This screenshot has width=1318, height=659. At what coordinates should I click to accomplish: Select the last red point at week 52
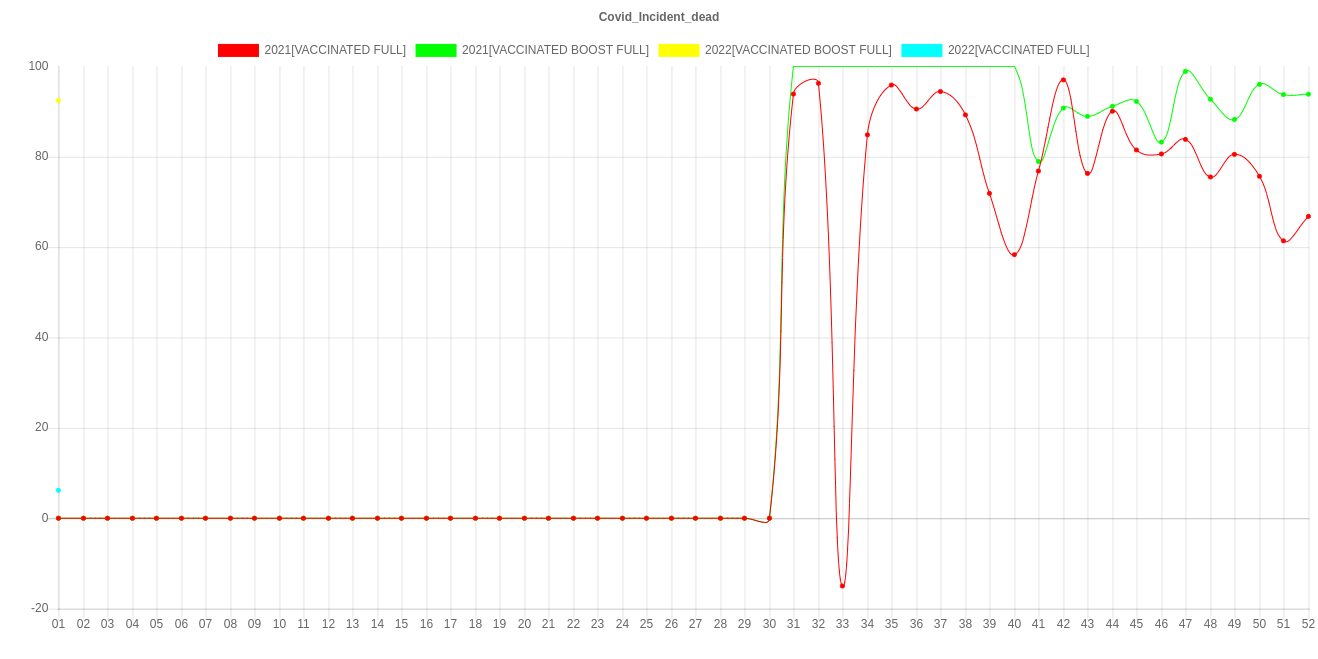coord(1308,217)
